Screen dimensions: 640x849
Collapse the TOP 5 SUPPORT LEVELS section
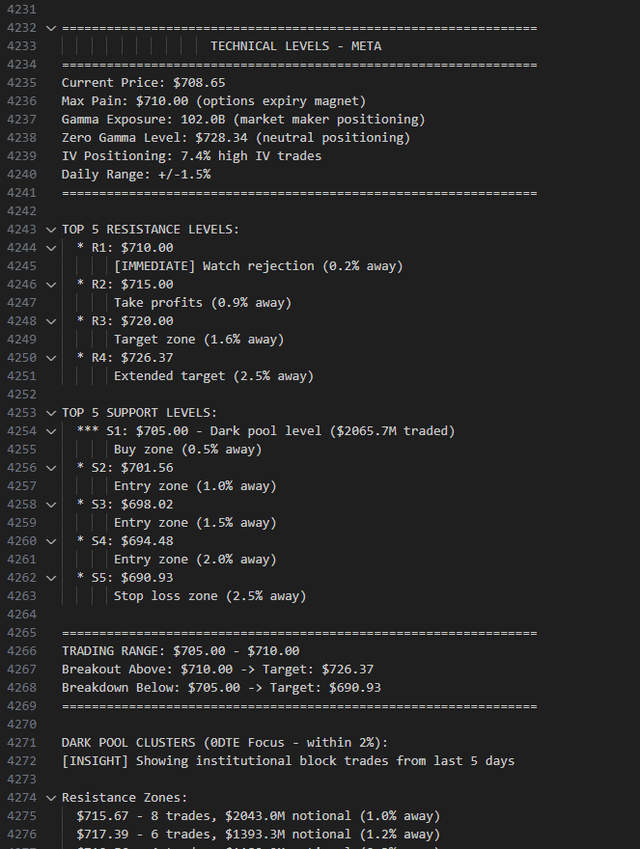[x=51, y=413]
